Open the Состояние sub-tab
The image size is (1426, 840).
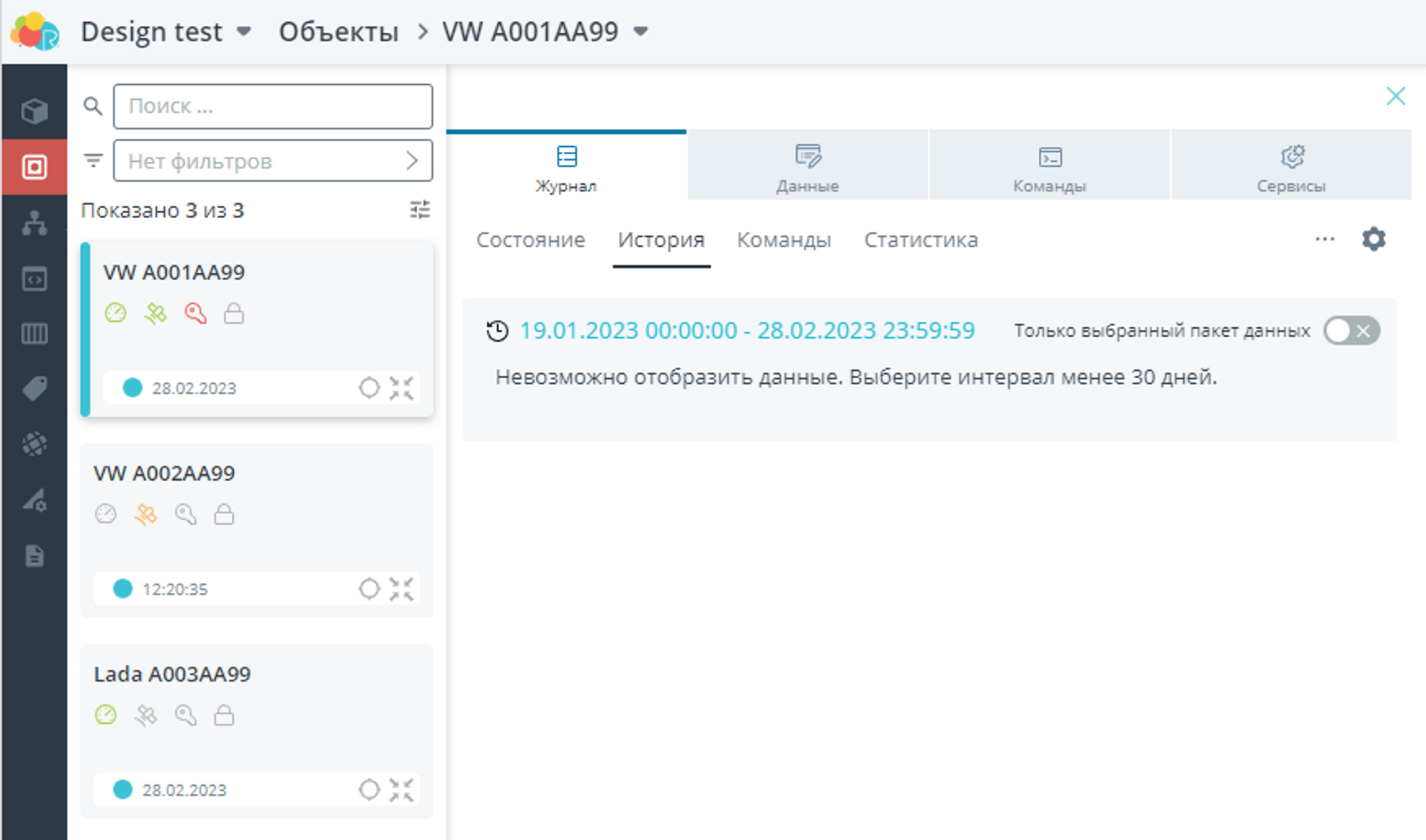(x=530, y=240)
